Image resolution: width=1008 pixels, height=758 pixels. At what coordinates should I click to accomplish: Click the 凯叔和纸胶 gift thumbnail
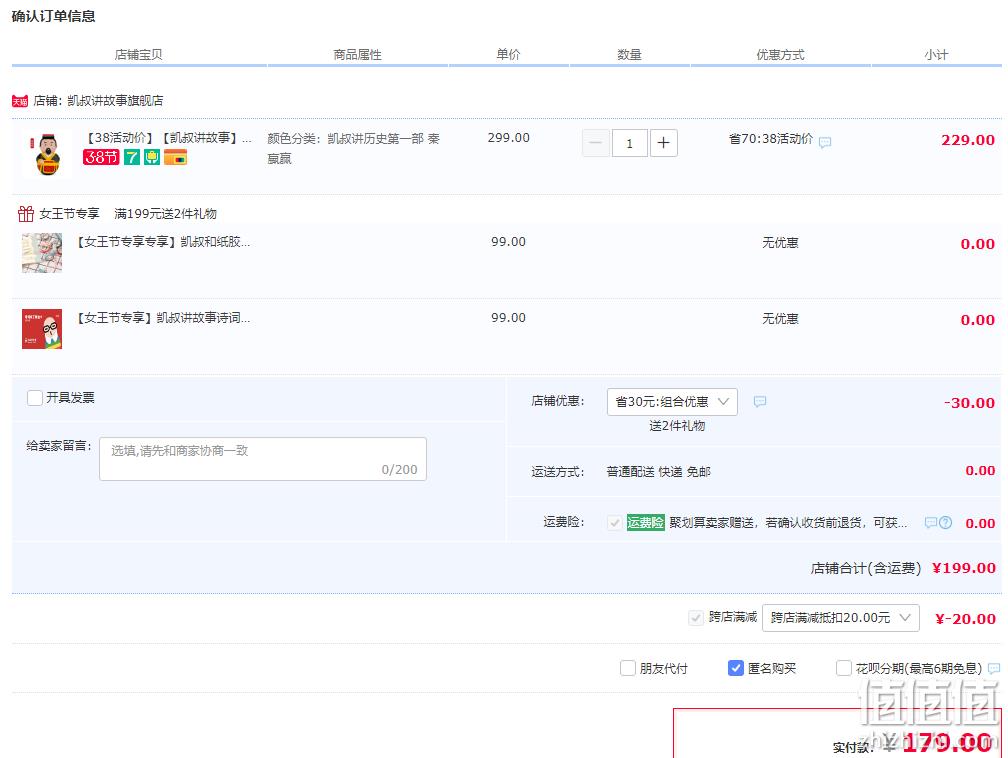pos(42,253)
